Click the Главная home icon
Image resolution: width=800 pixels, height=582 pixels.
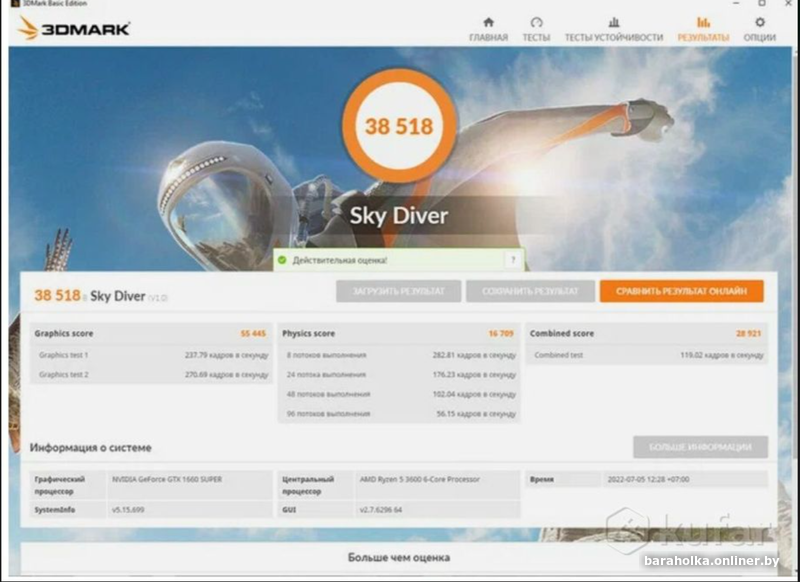488,22
